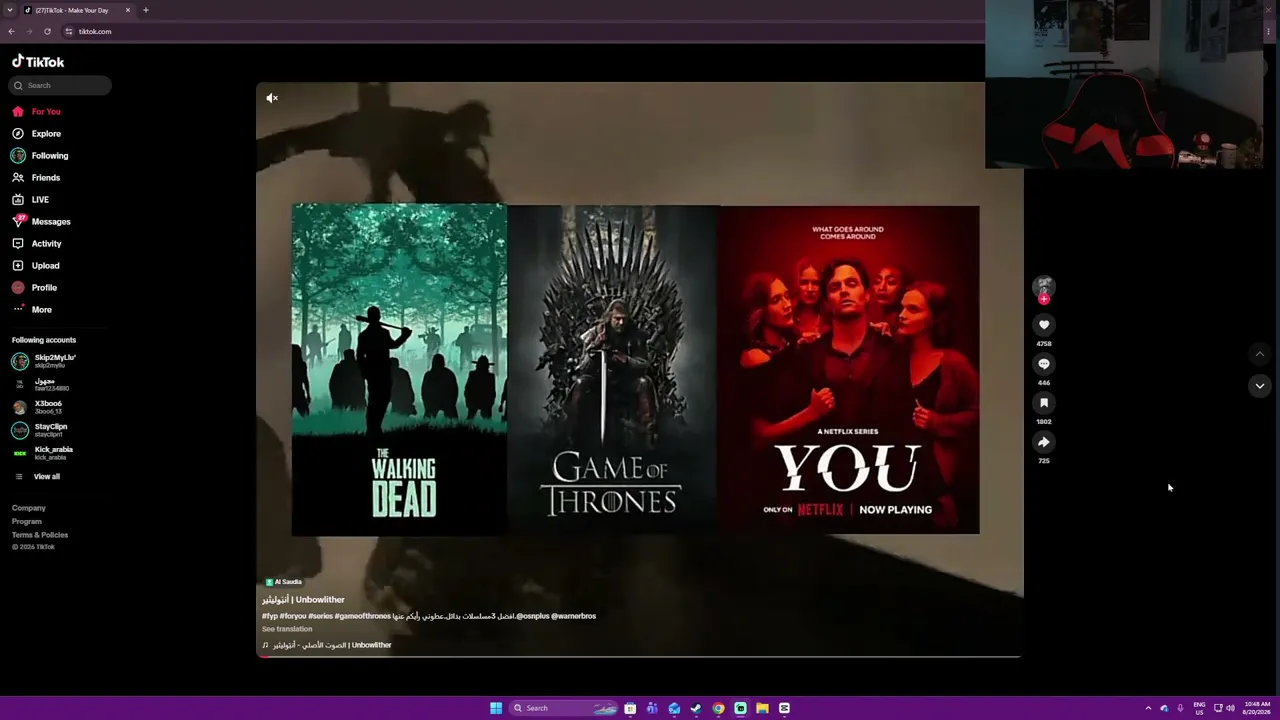Click the TikTok logo
This screenshot has height=720, width=1280.
[38, 62]
